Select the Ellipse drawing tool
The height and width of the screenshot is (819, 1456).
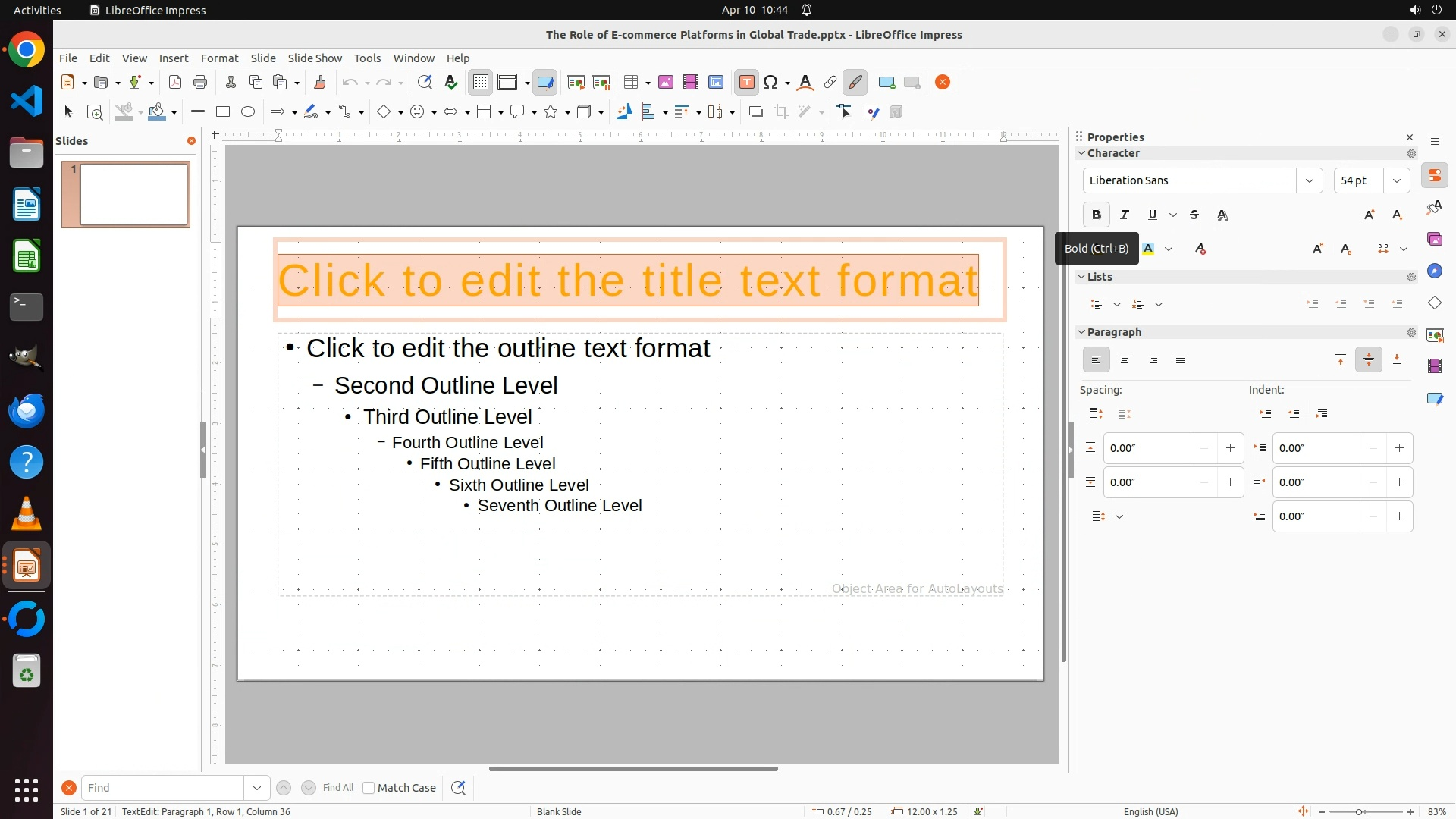pyautogui.click(x=248, y=112)
